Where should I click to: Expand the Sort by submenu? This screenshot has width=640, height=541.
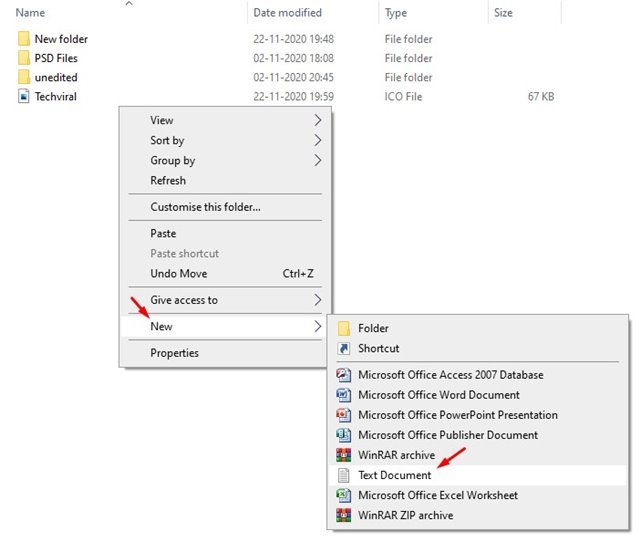pos(167,141)
